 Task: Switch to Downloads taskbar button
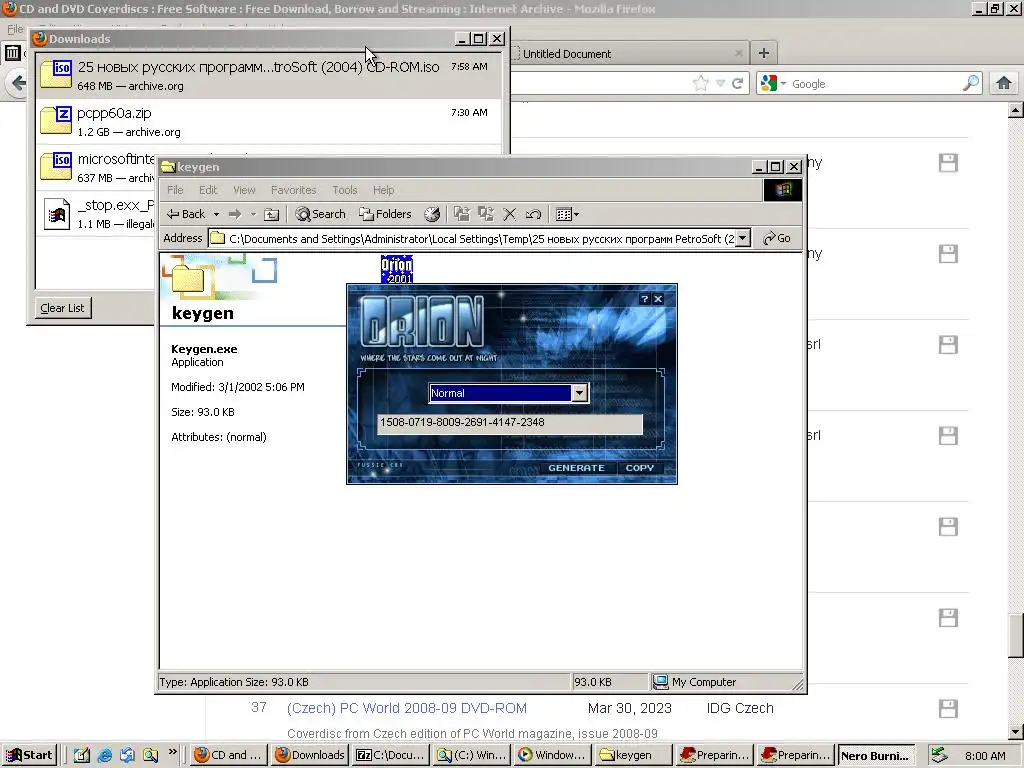(x=310, y=755)
